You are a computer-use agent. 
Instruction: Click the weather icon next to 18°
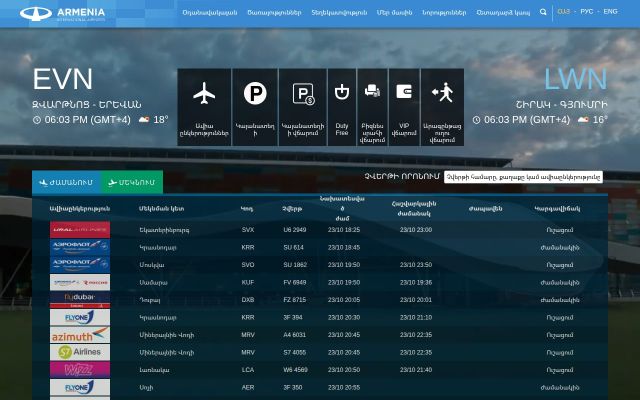tap(144, 120)
